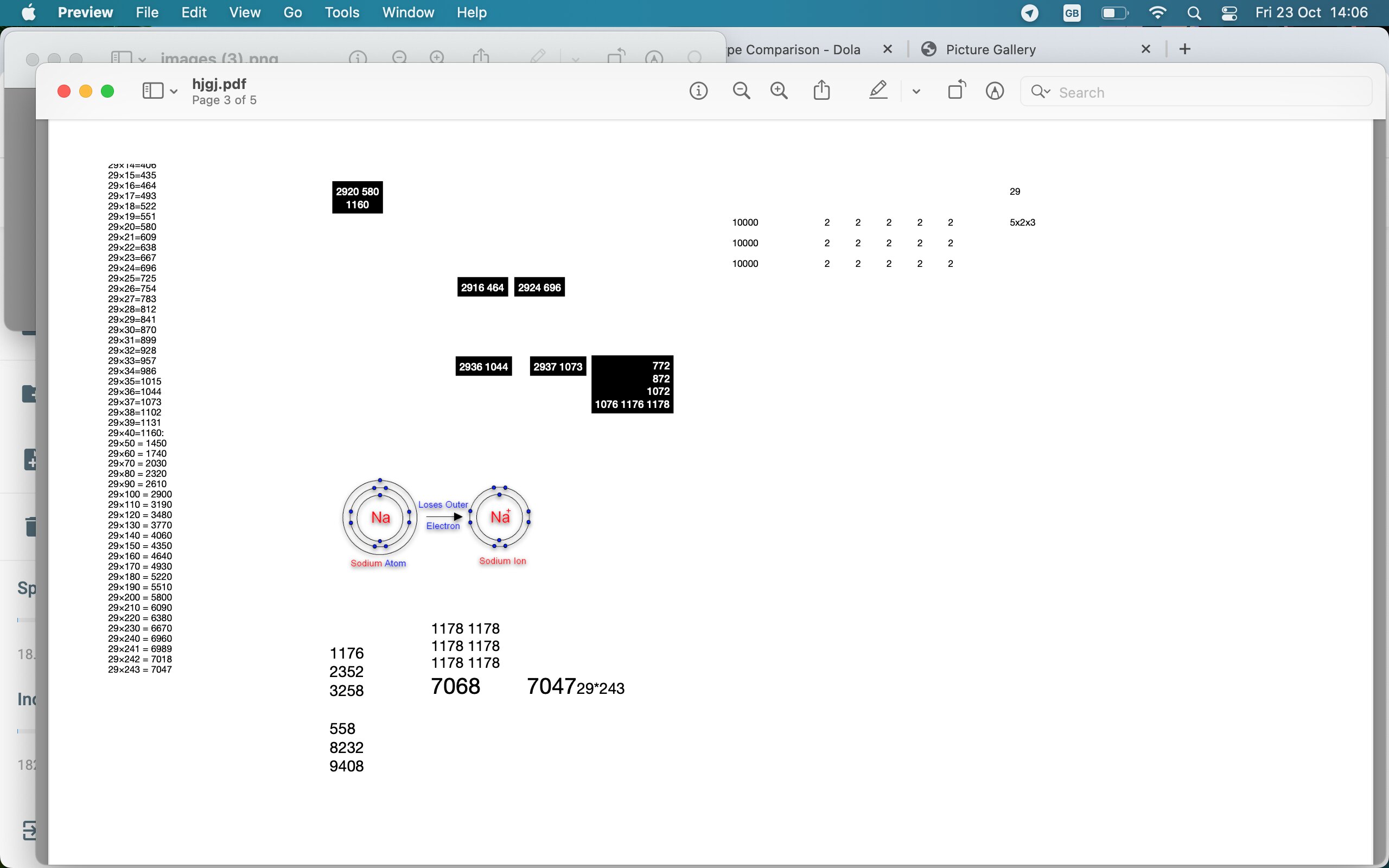Image resolution: width=1389 pixels, height=868 pixels.
Task: Close the Picture Gallery browser tab
Action: [x=1145, y=49]
